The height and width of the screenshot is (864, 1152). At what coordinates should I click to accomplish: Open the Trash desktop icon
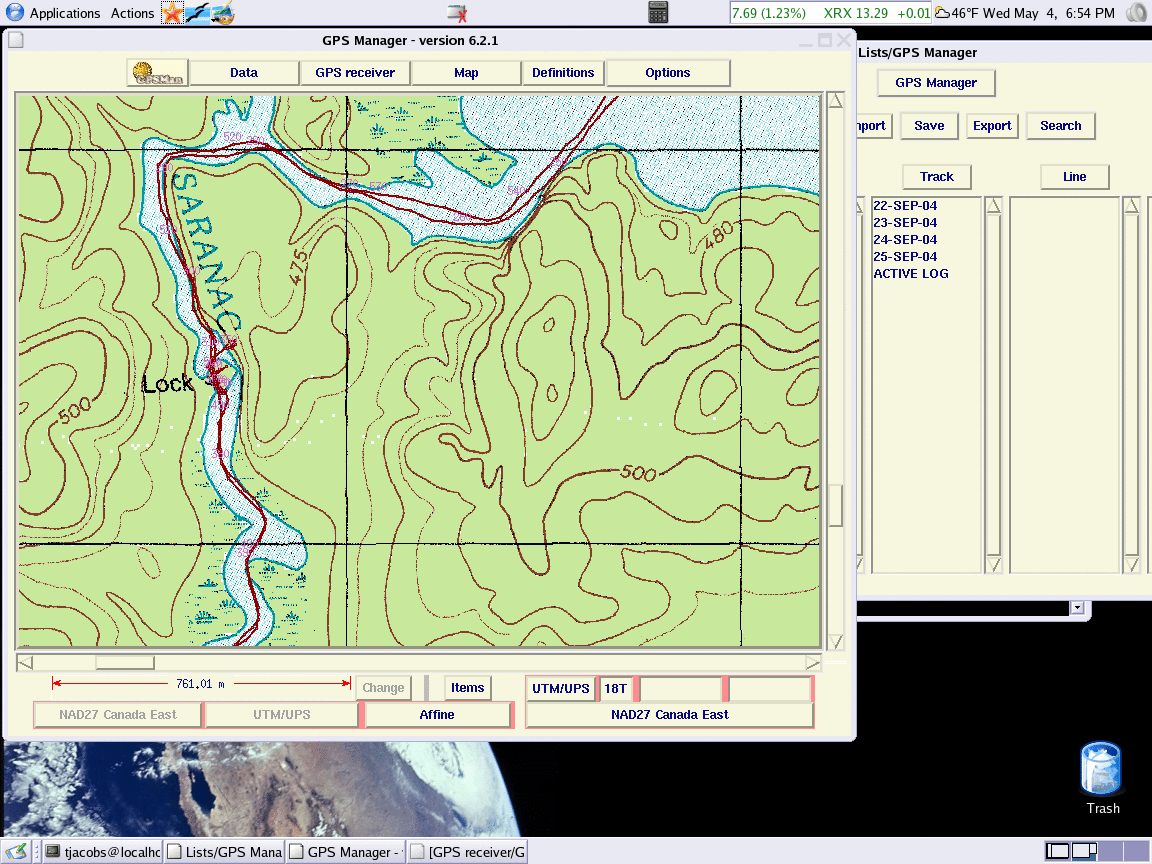[x=1102, y=777]
